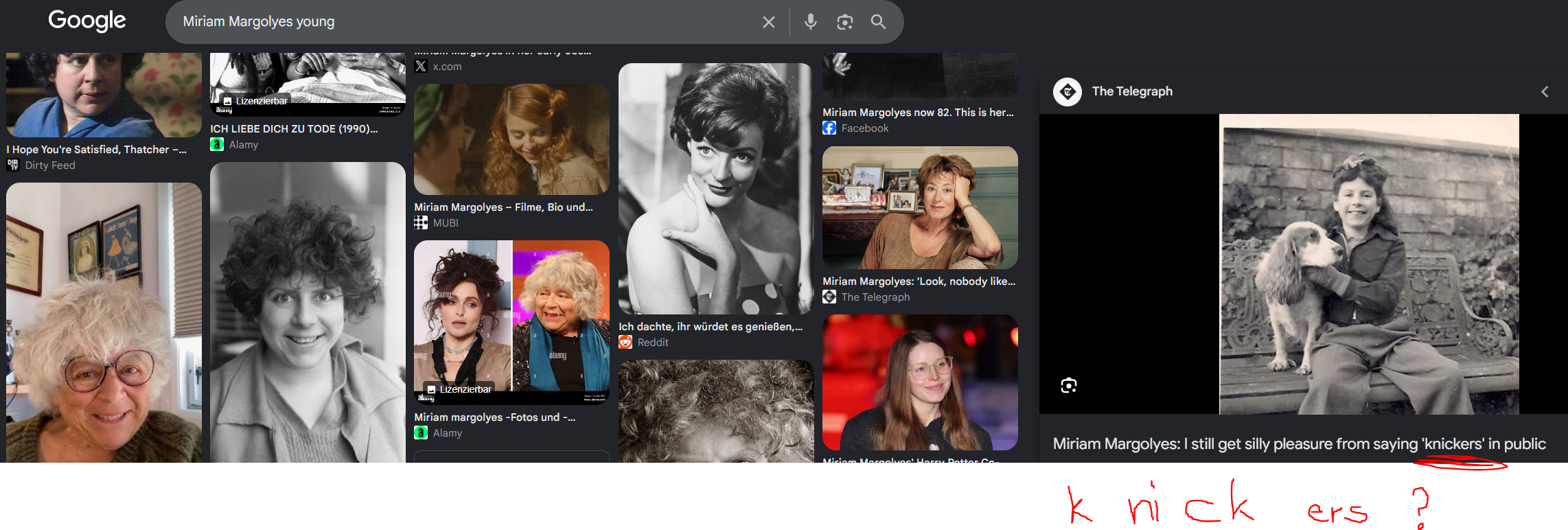Image resolution: width=1568 pixels, height=530 pixels.
Task: Click the 'x.com' source text
Action: [x=447, y=67]
